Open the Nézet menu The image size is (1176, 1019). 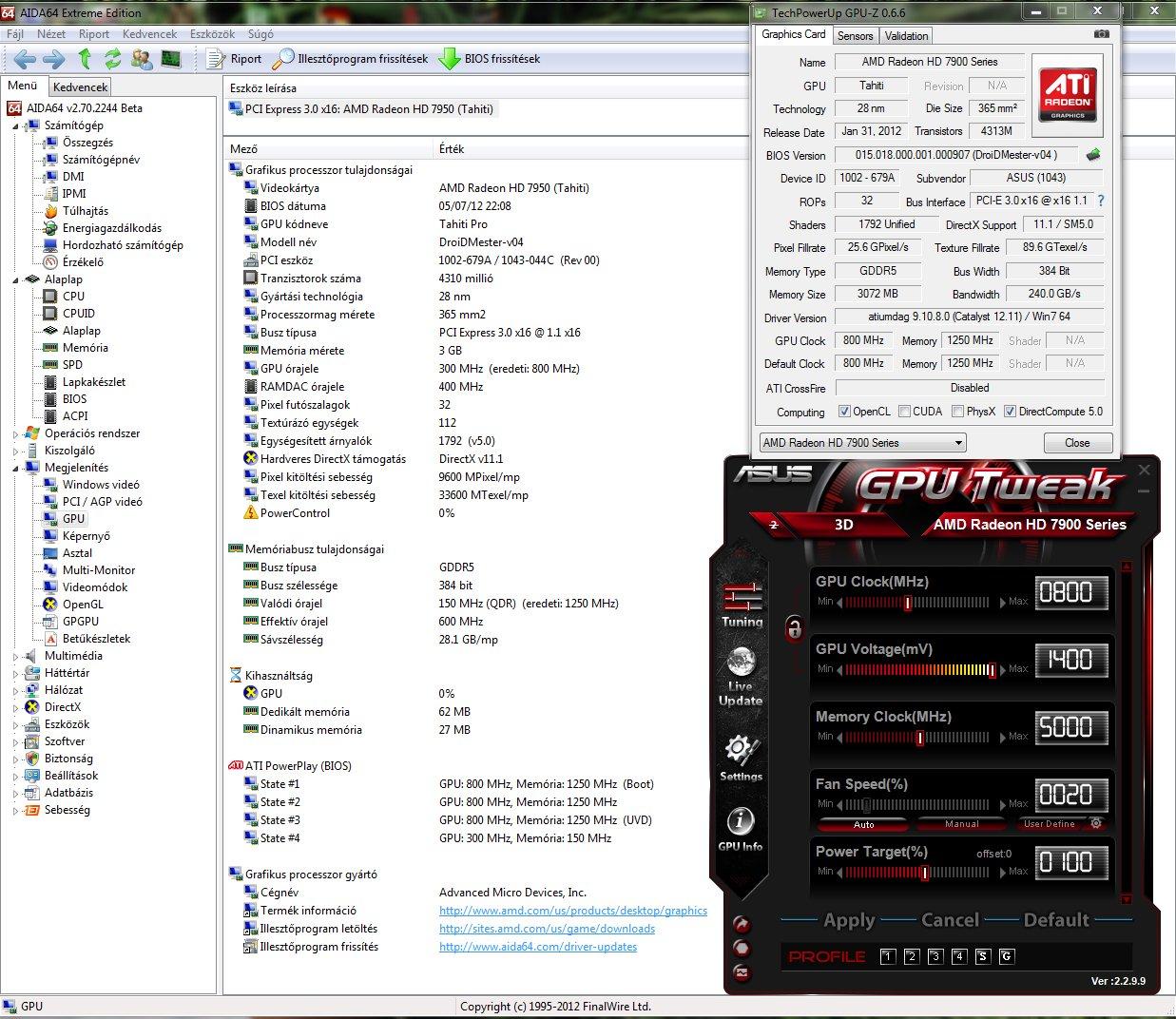coord(51,33)
